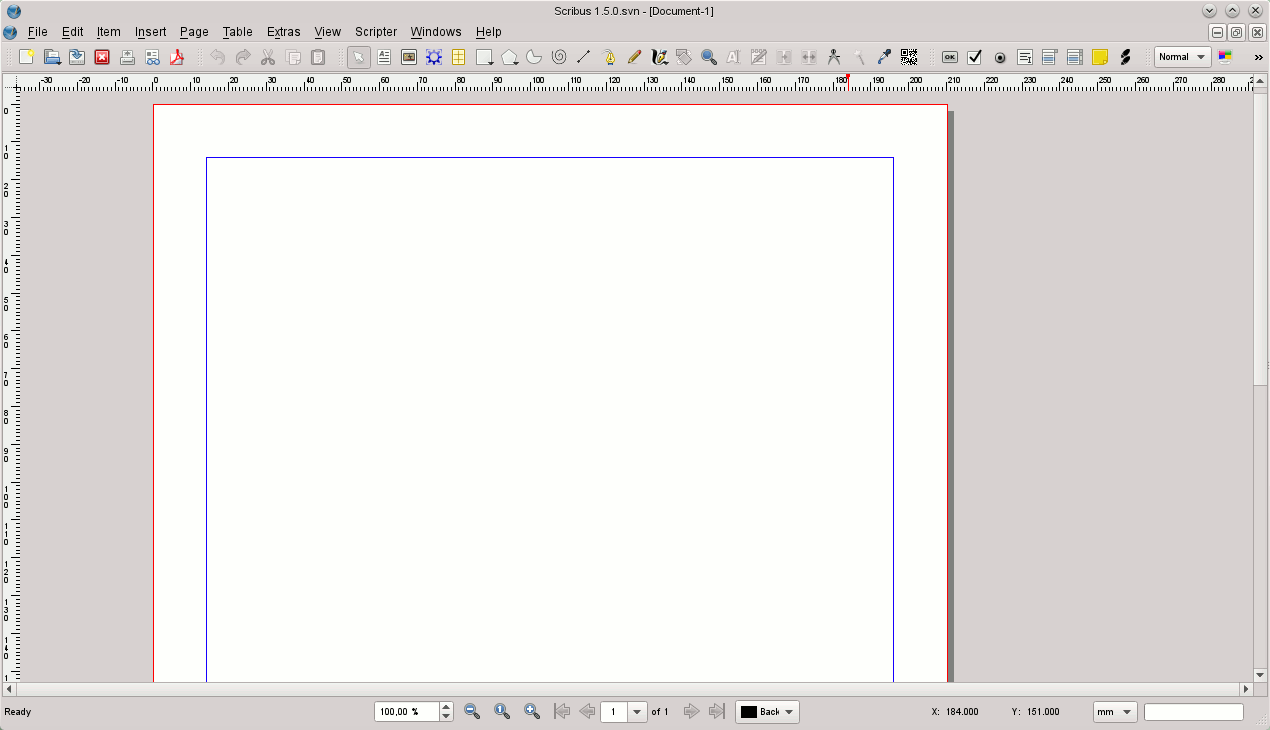Expand the page number dropdown

[637, 712]
